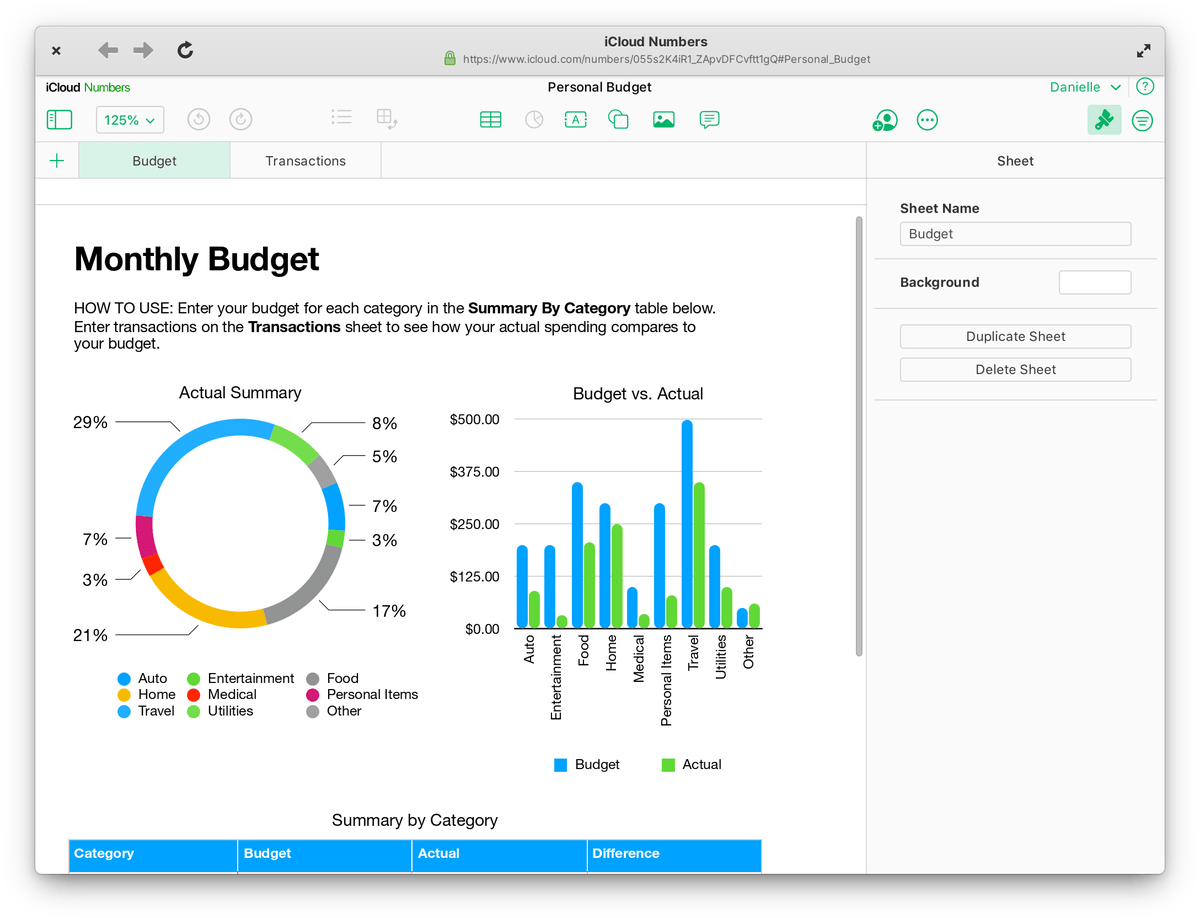Open the Background color swatch
Viewport: 1200px width, 918px height.
pyautogui.click(x=1095, y=283)
